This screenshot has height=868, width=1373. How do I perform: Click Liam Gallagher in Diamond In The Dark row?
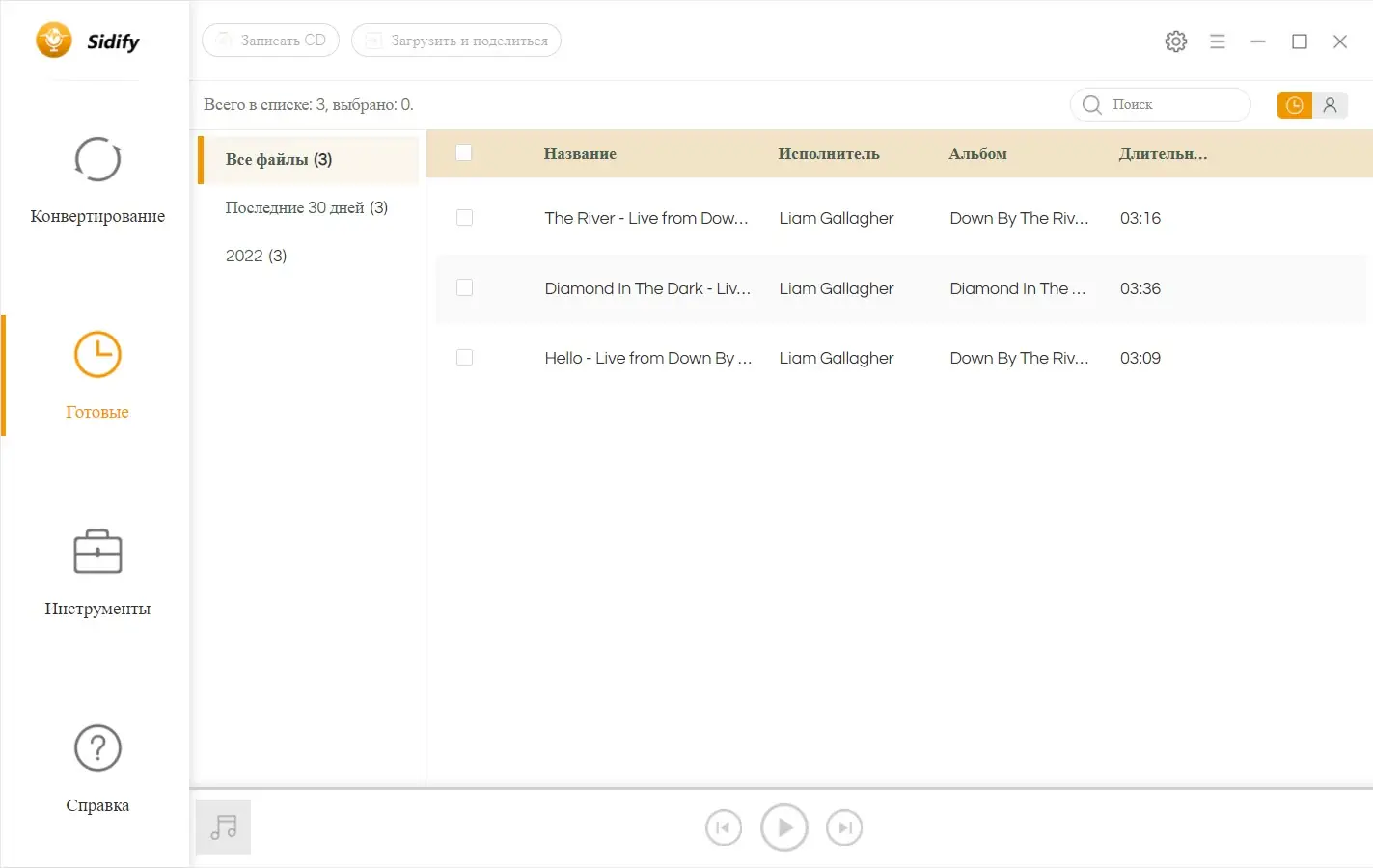pos(837,288)
